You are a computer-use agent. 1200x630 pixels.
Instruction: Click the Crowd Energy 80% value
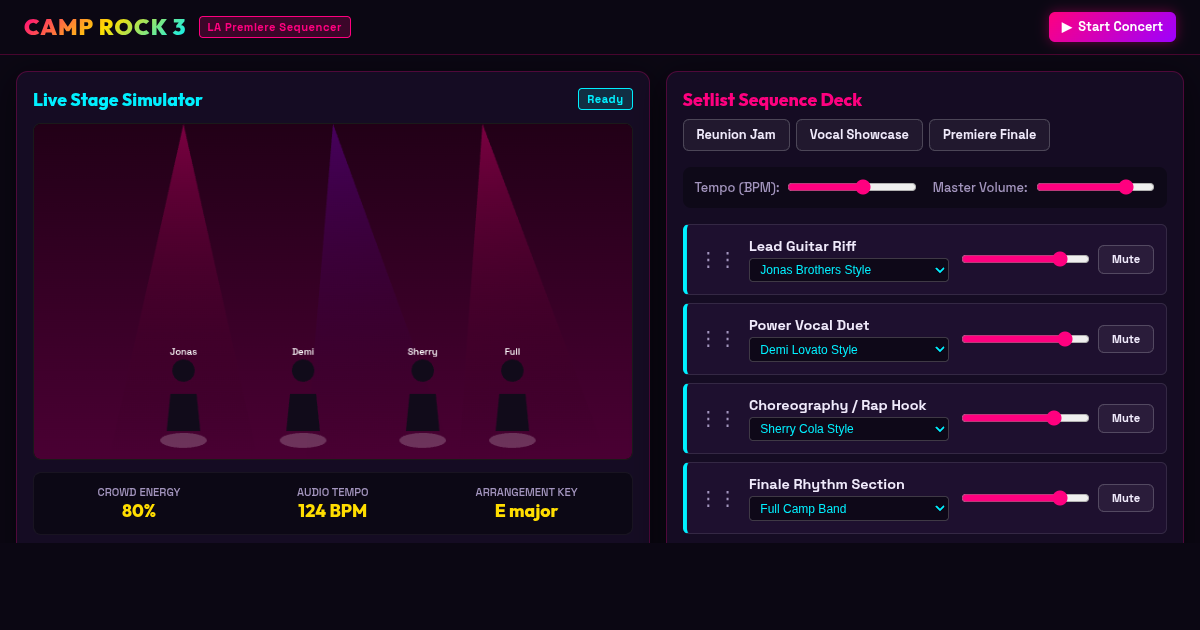(x=139, y=511)
